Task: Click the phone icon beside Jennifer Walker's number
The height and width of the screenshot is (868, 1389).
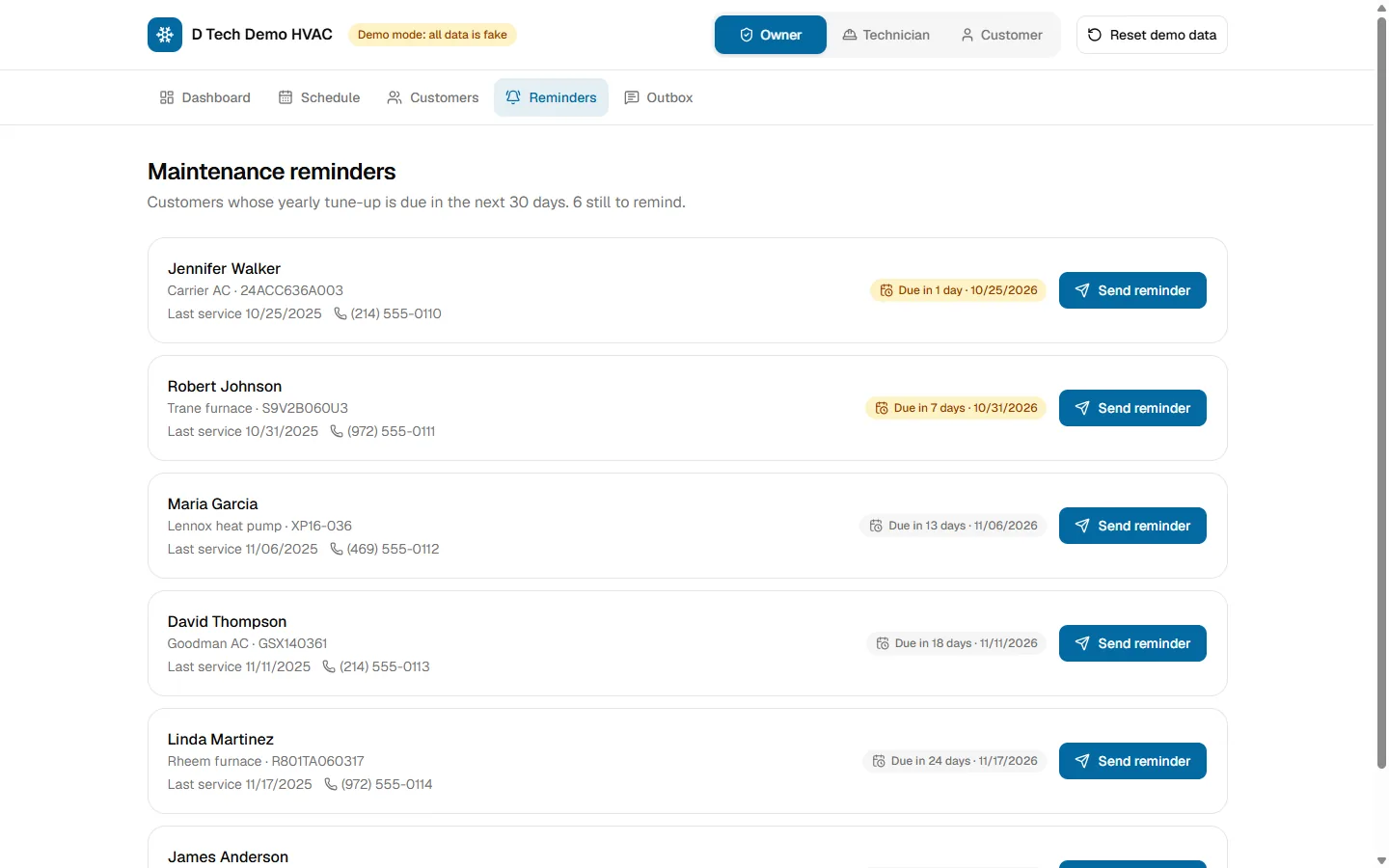Action: click(340, 313)
